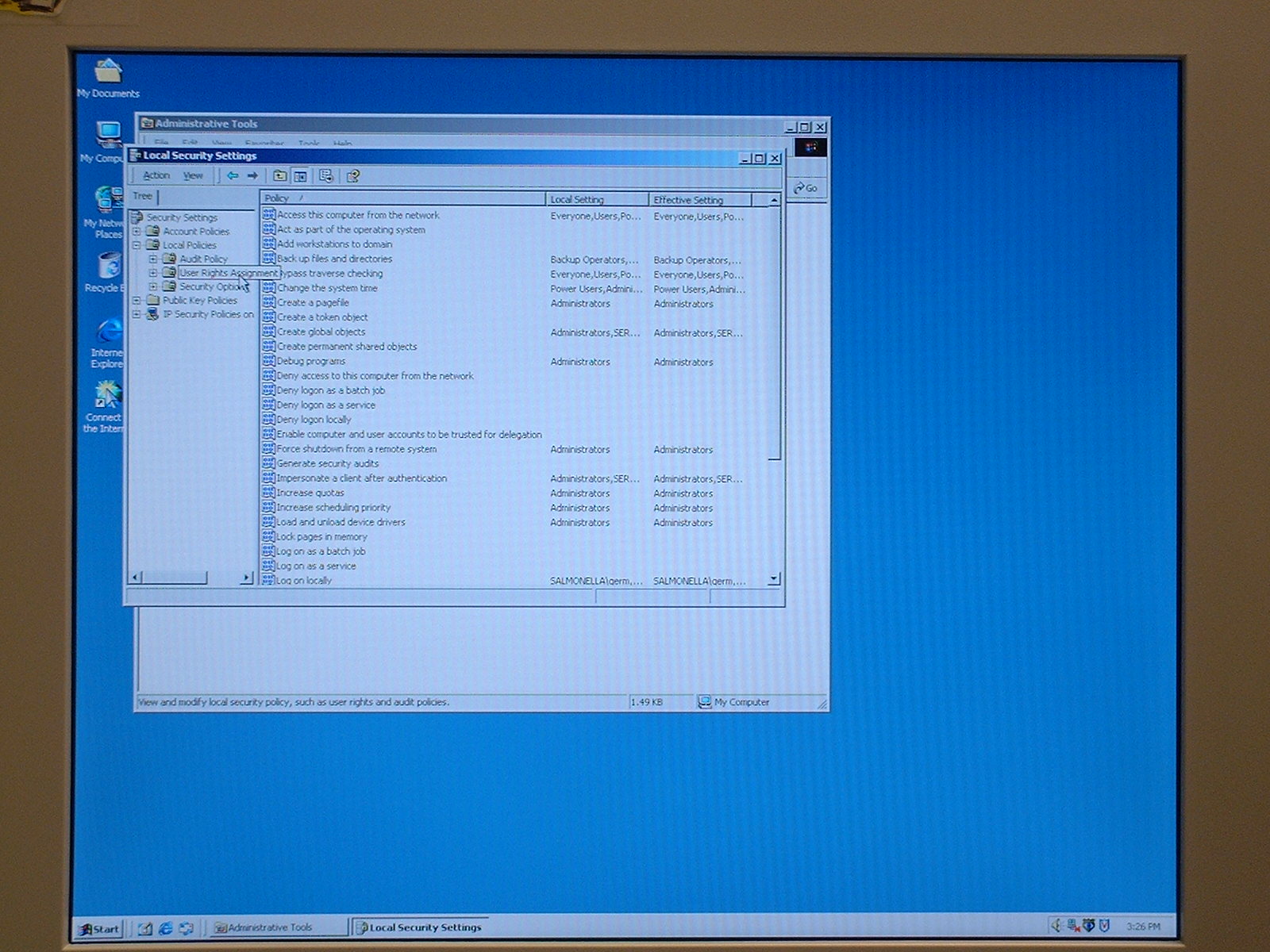Click the Export List toolbar icon
Screen dimensions: 1270x952
[325, 176]
